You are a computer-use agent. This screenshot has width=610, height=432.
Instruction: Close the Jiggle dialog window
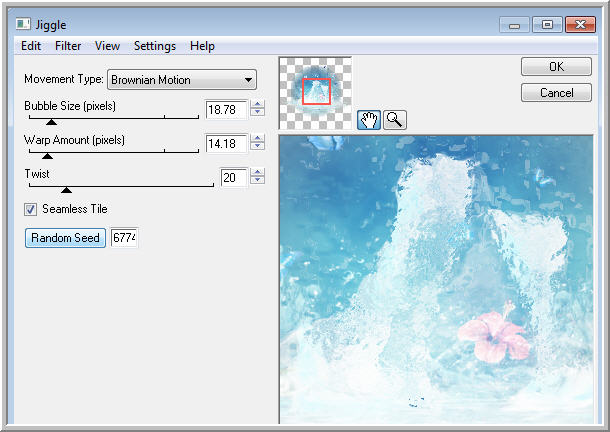click(580, 25)
